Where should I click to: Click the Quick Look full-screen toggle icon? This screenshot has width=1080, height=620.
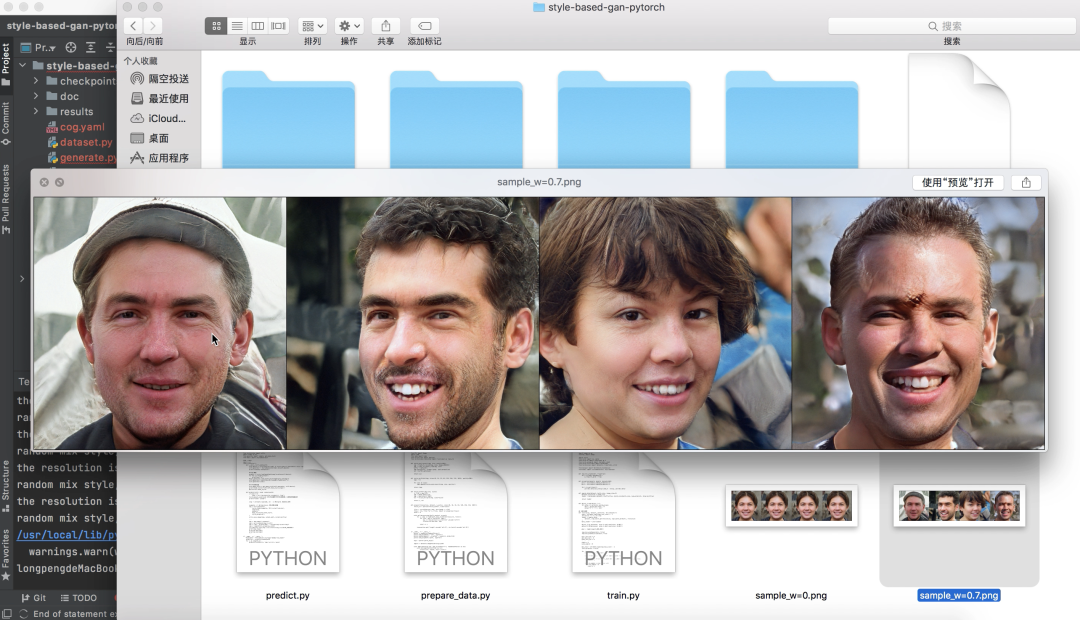click(59, 183)
